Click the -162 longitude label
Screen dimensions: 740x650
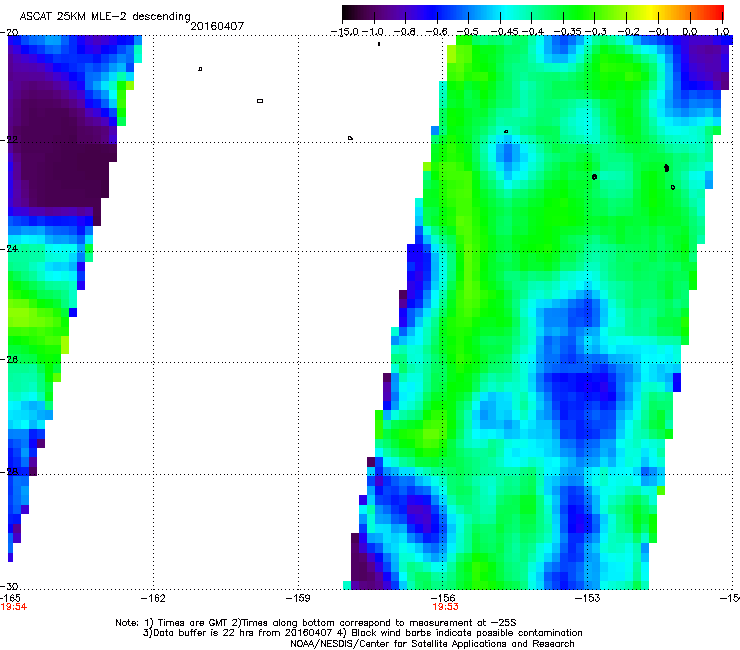[x=153, y=599]
